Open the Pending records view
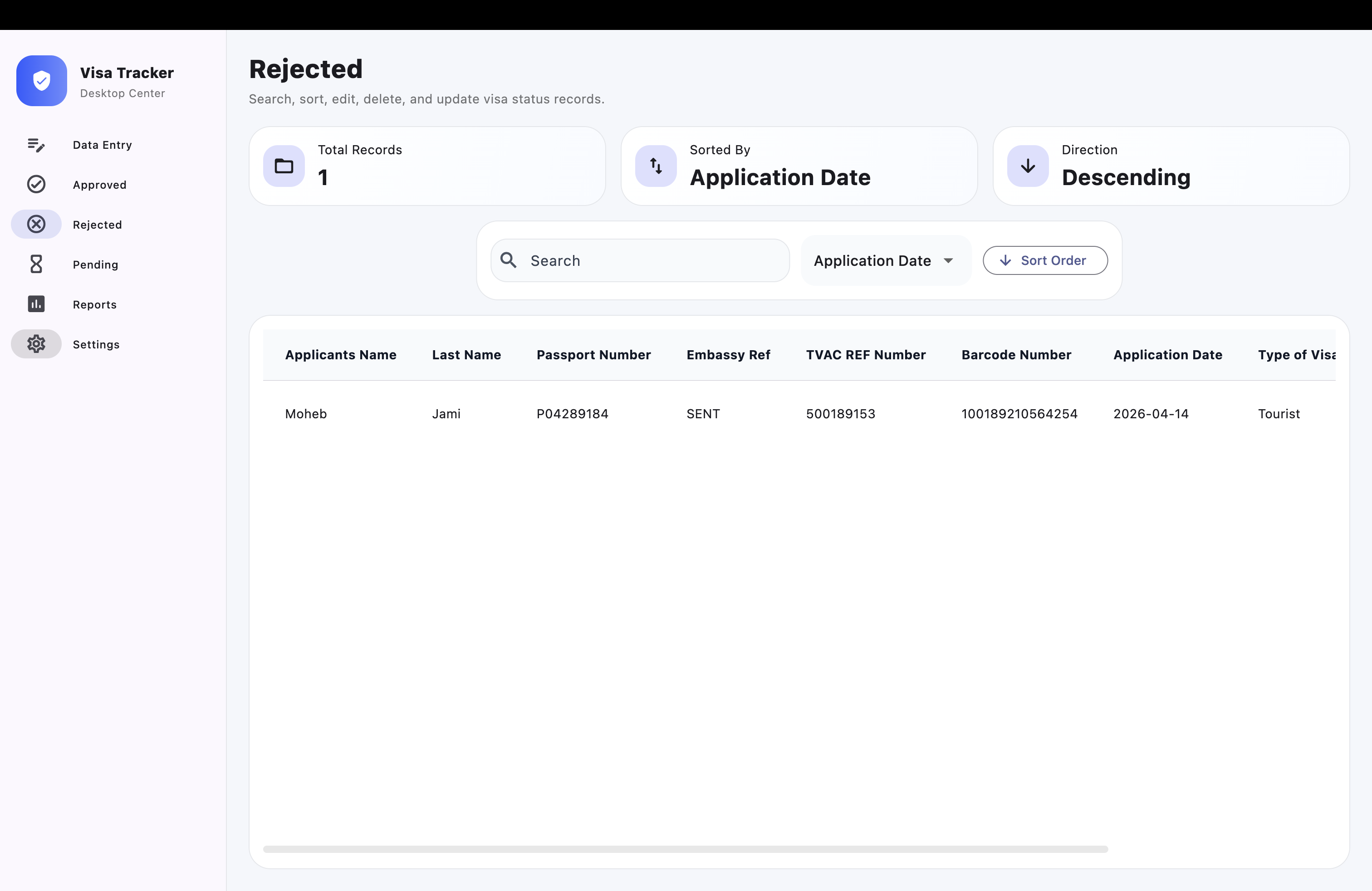 (95, 264)
